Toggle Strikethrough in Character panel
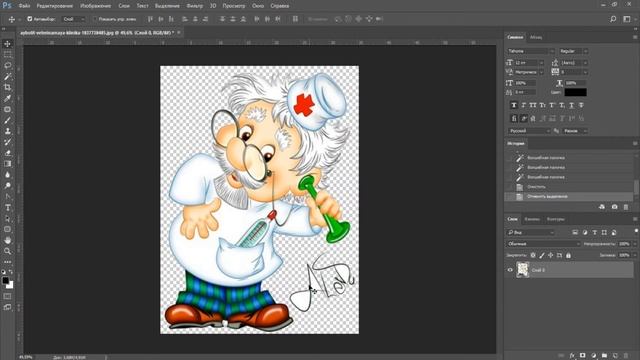Screen dimensions: 640x360 tap(581, 105)
